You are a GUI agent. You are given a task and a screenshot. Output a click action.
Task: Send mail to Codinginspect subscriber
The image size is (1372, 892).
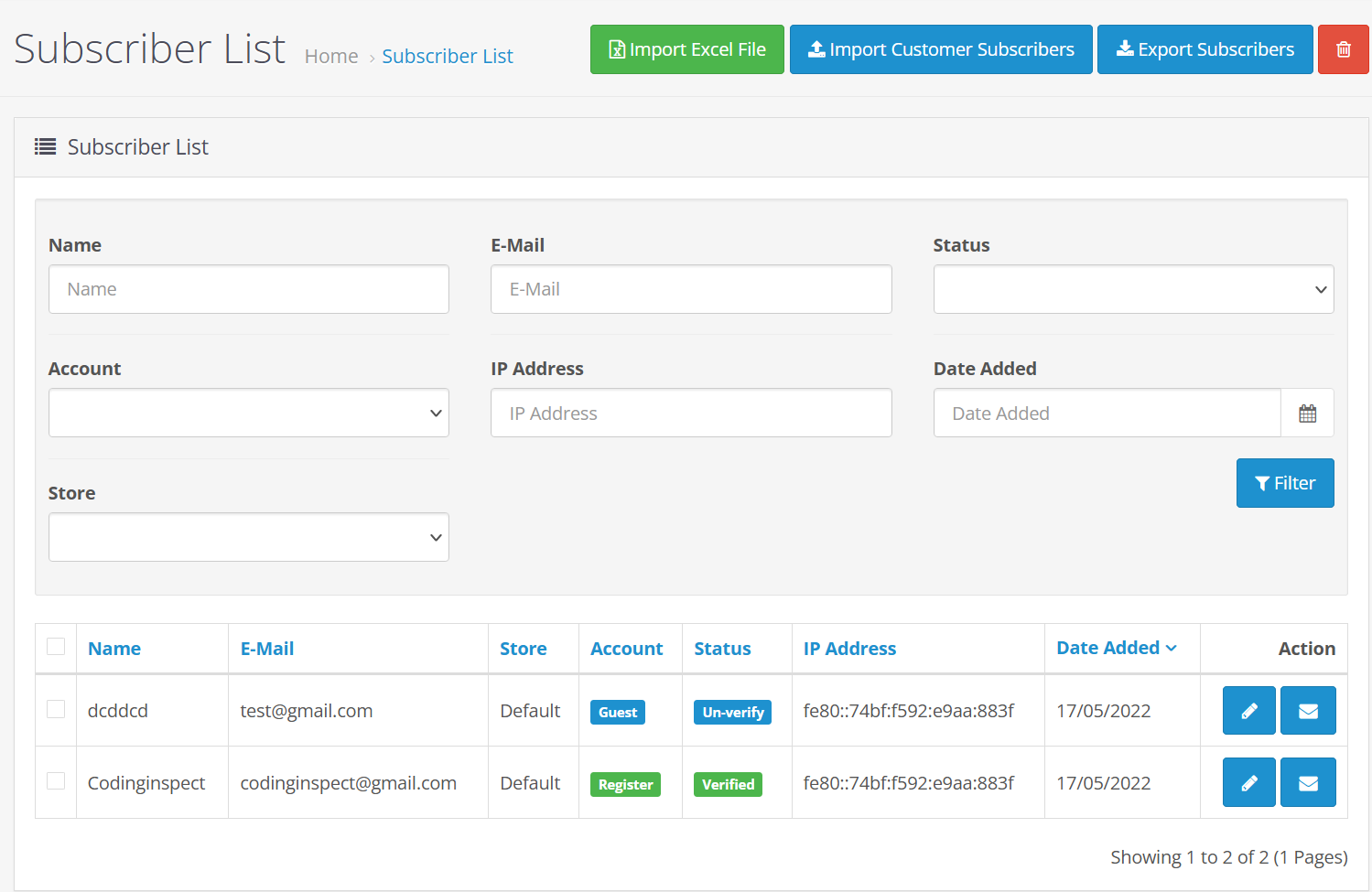pos(1308,783)
